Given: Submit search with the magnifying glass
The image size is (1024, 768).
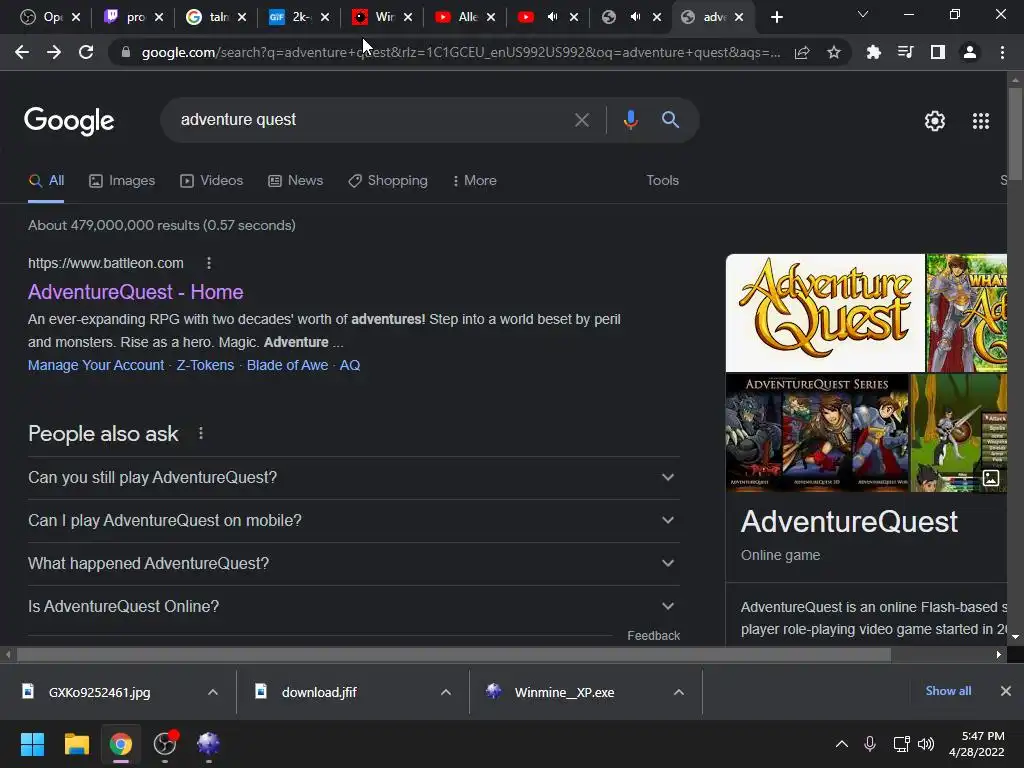Looking at the screenshot, I should pos(670,120).
